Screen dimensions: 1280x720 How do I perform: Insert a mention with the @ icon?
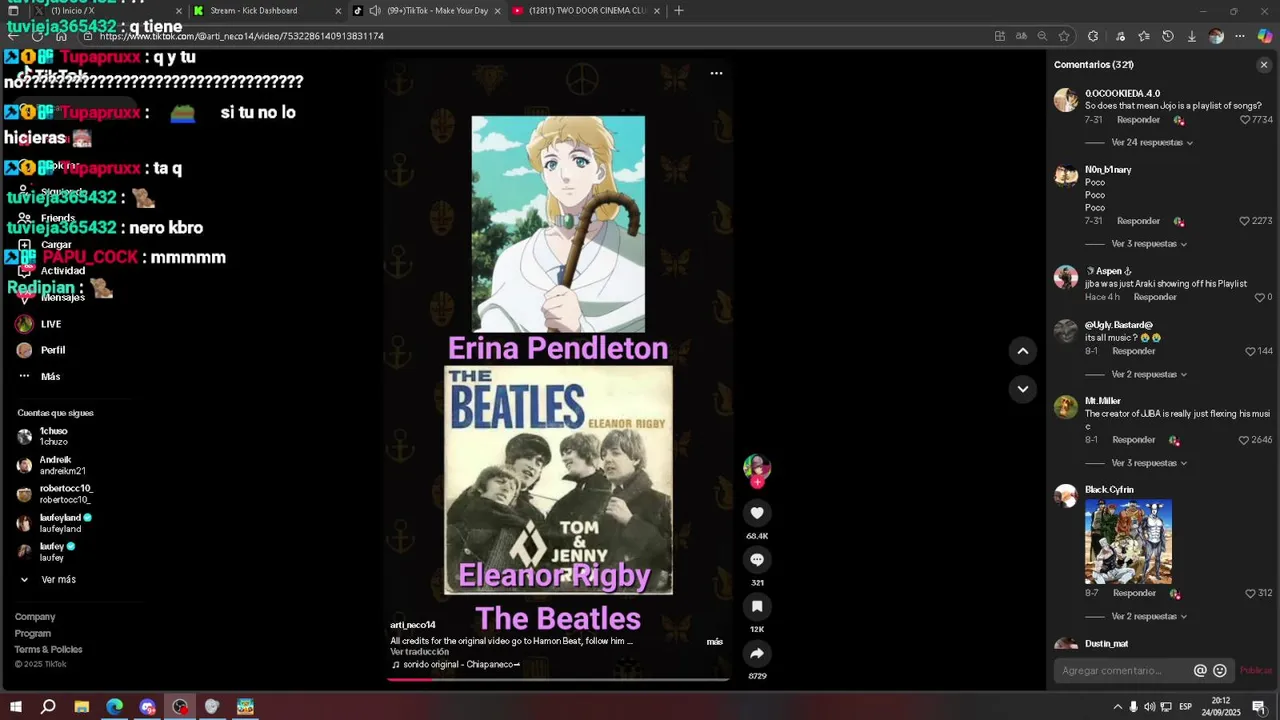tap(1200, 671)
